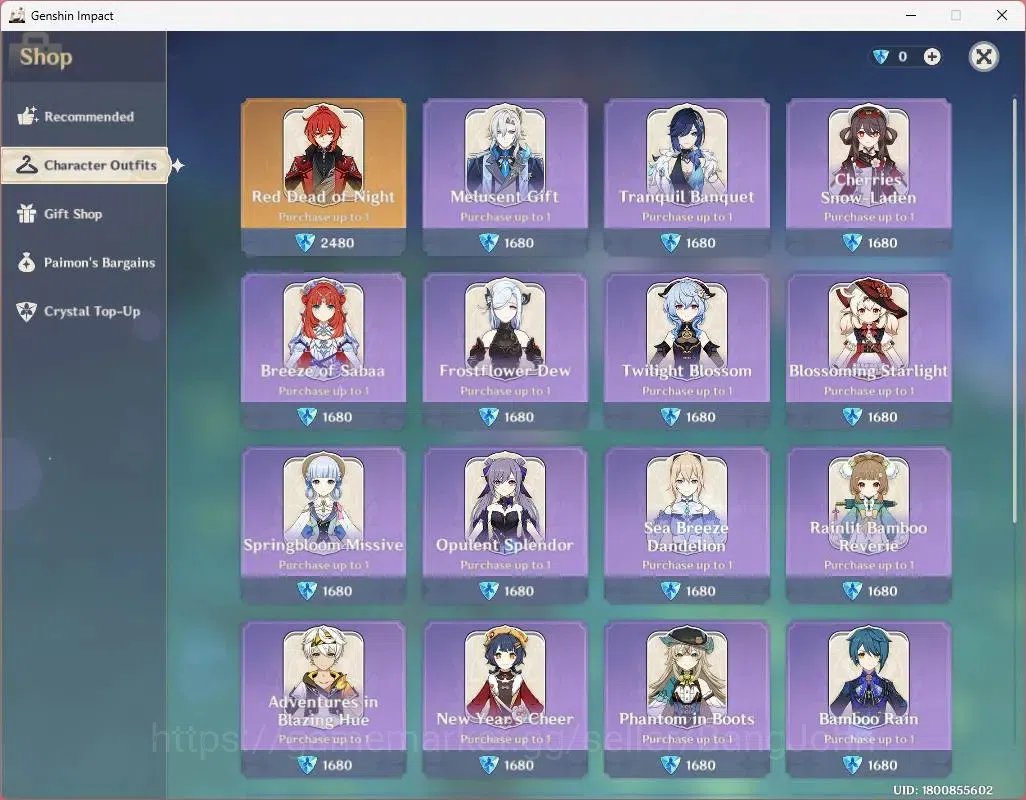This screenshot has width=1026, height=800.
Task: Select the Blossoming Starlight outfit card
Action: point(868,351)
